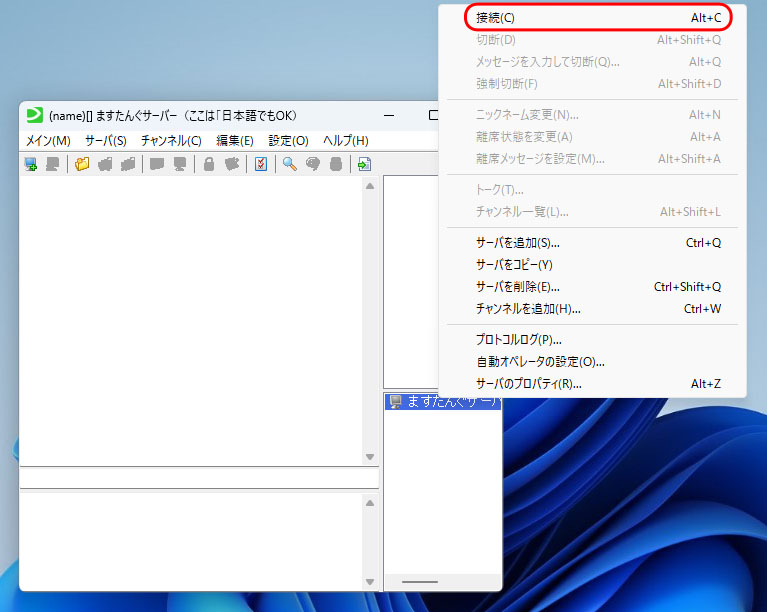Open the メイン(M) menu
This screenshot has width=767, height=612.
[48, 141]
